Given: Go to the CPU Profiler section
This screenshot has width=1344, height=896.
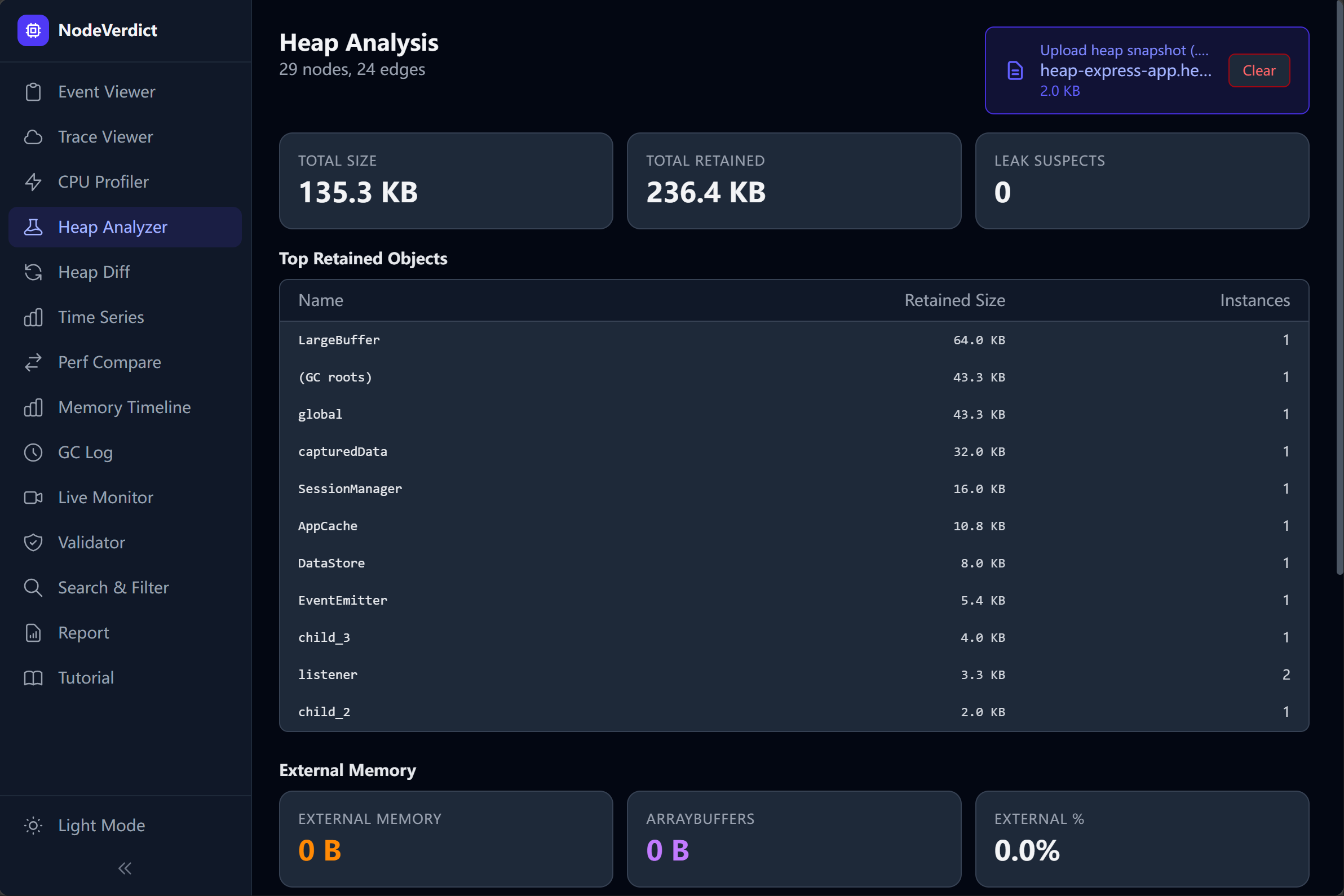Looking at the screenshot, I should 125,181.
